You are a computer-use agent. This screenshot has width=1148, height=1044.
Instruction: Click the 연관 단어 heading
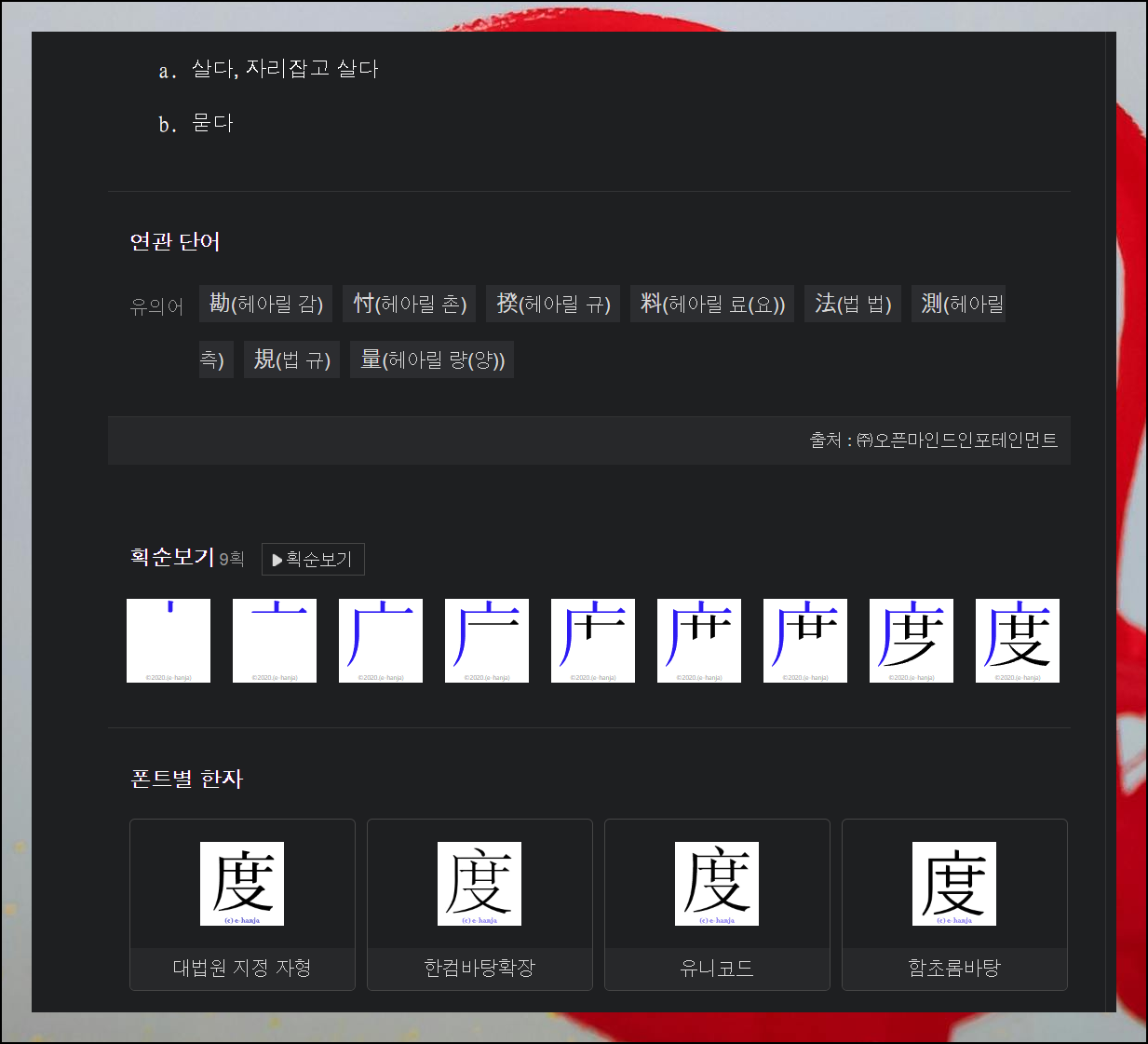175,242
